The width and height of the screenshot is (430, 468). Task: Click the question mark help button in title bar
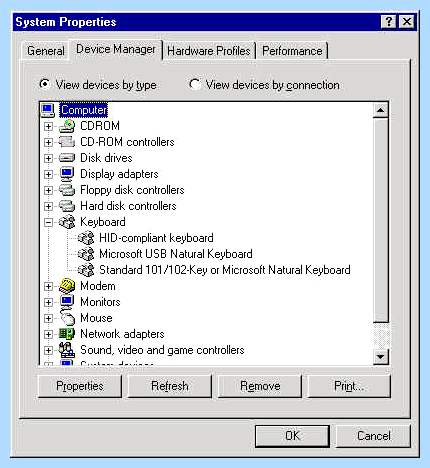(388, 22)
